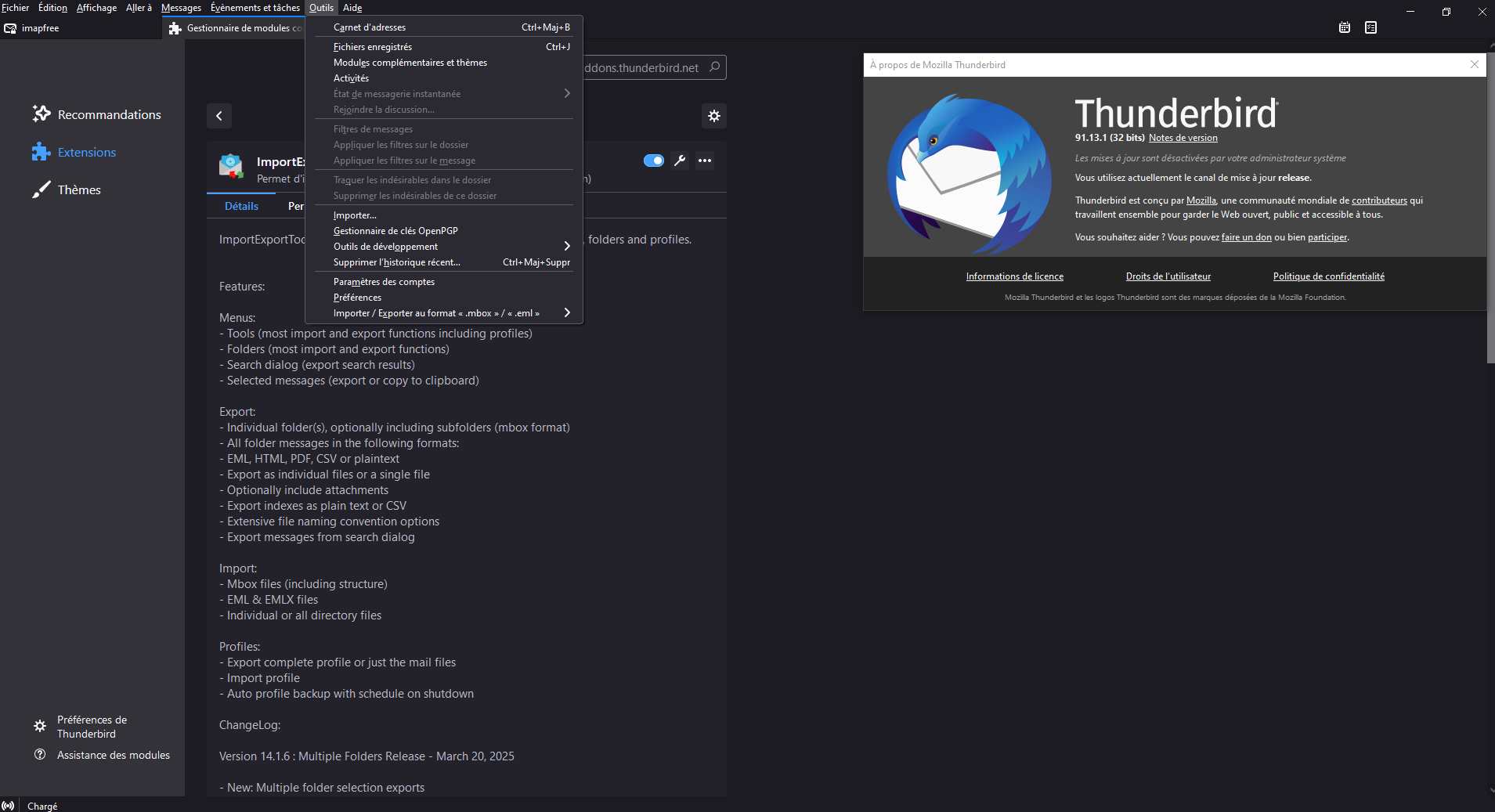
Task: Close the À propos de Thunderbird dialog
Action: [x=1475, y=64]
